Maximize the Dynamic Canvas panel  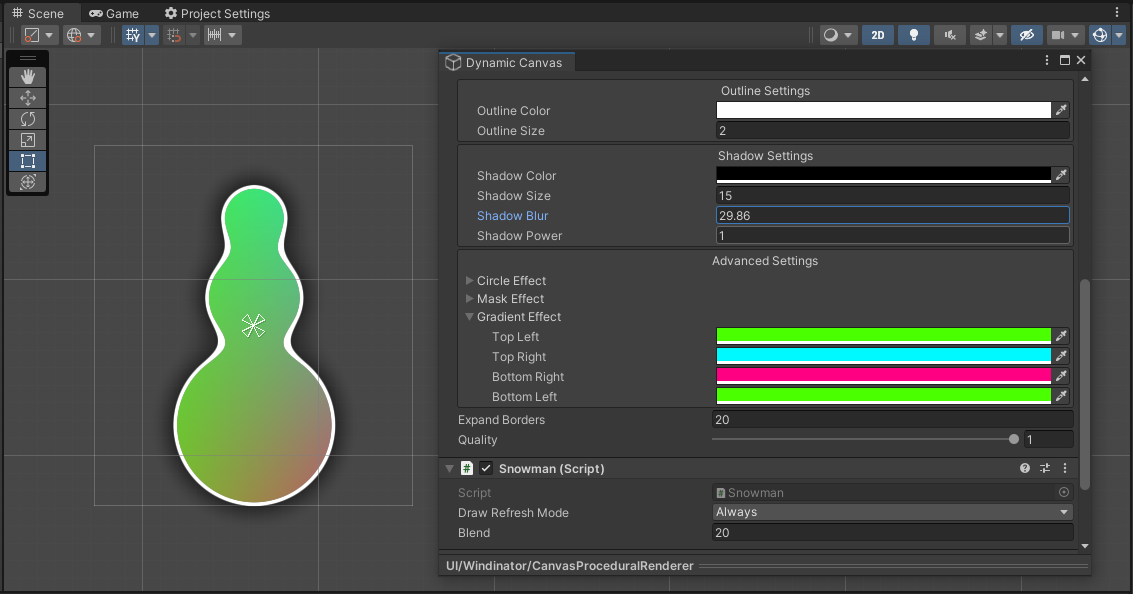1064,60
